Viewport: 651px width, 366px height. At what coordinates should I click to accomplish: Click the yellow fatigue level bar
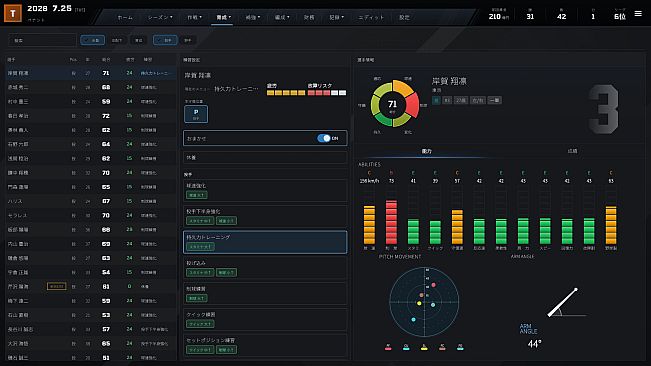click(286, 93)
